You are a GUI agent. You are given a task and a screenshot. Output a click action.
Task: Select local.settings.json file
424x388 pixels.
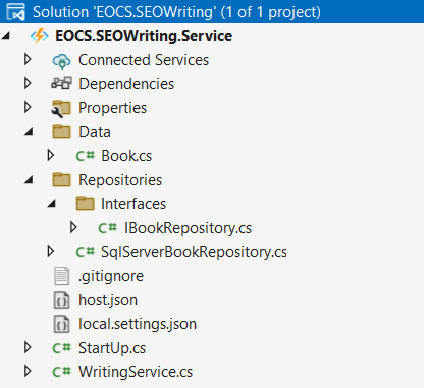point(137,324)
